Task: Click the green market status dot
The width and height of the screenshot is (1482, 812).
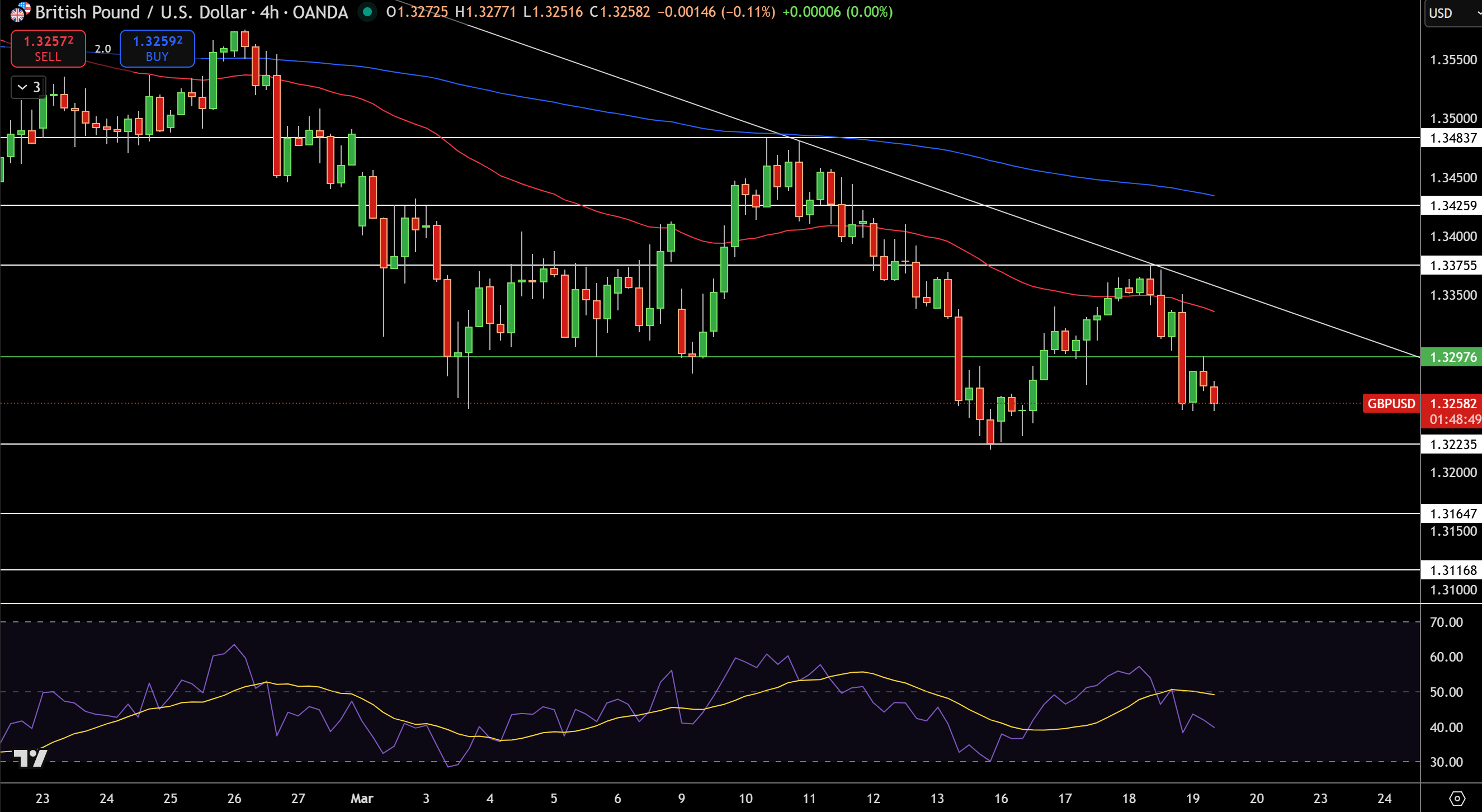Action: 367,12
